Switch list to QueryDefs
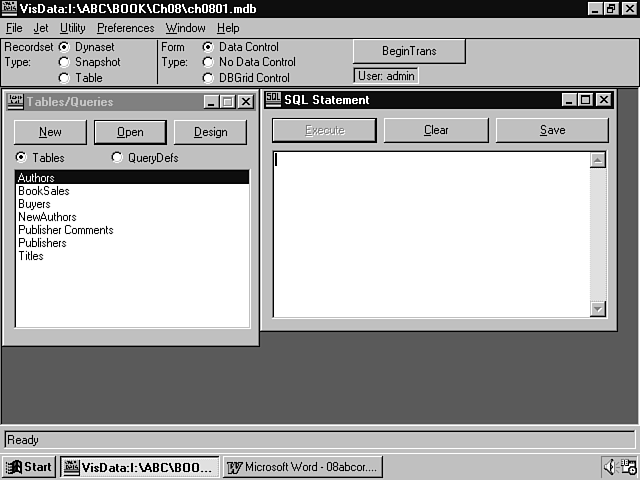Screen dimensions: 640x480 (x=117, y=158)
